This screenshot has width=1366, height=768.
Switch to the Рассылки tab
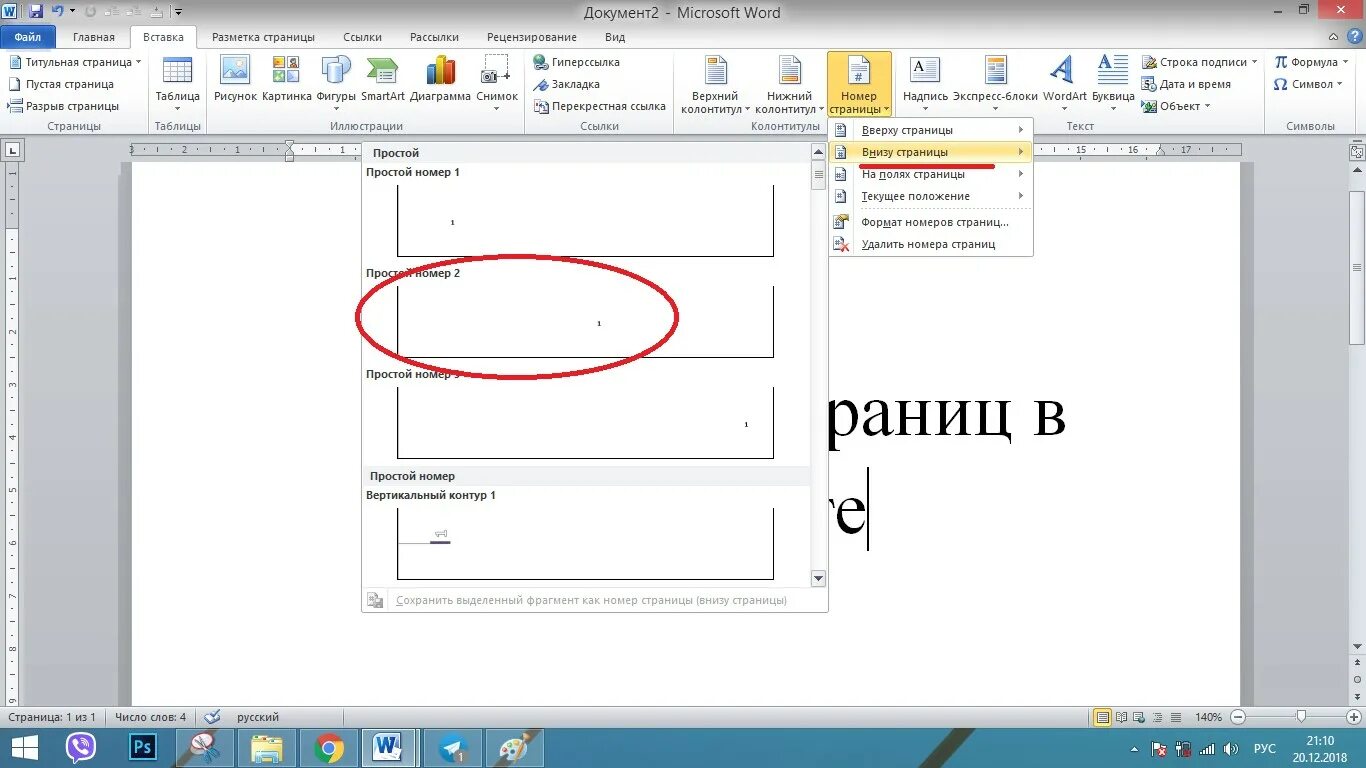point(434,37)
